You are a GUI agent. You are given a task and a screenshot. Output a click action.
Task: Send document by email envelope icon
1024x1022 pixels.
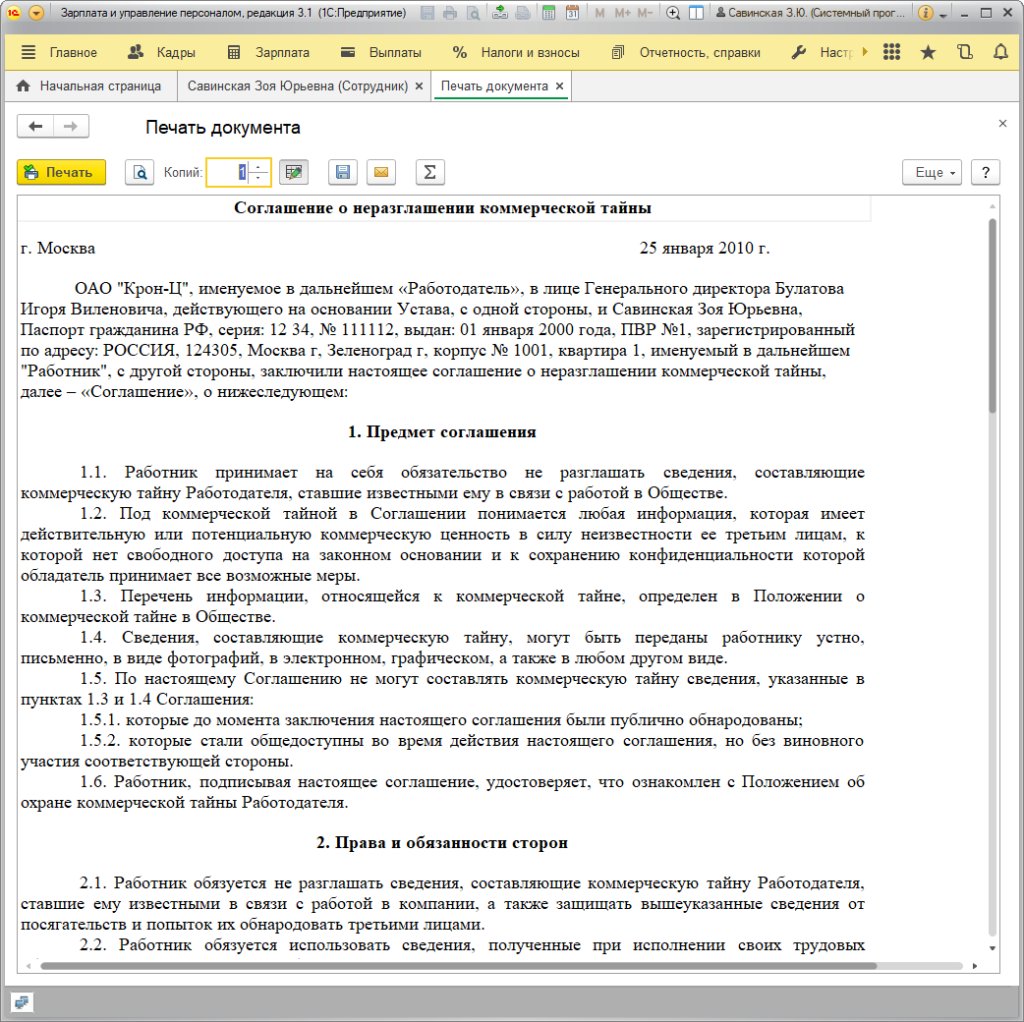click(381, 172)
